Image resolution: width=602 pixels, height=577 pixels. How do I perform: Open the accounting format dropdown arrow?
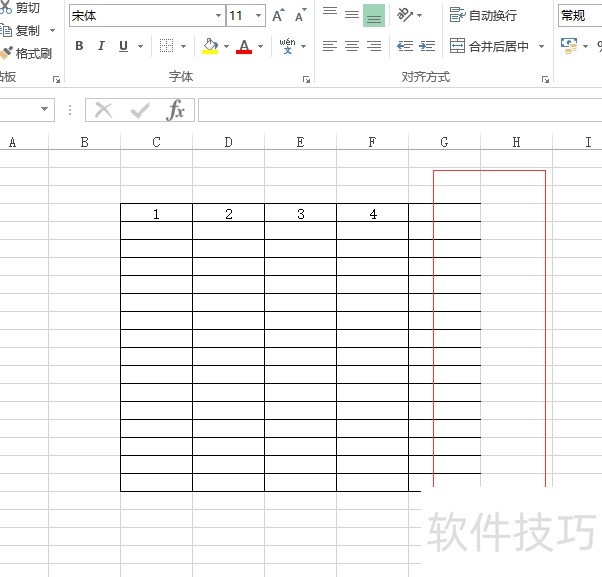[585, 46]
